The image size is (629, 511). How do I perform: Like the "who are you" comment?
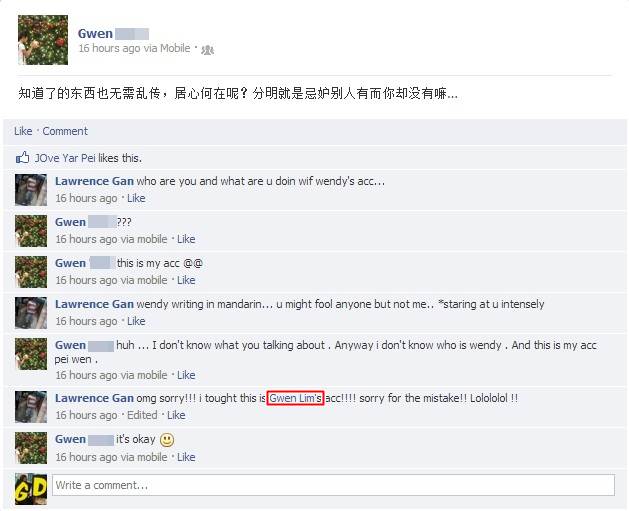(x=136, y=198)
